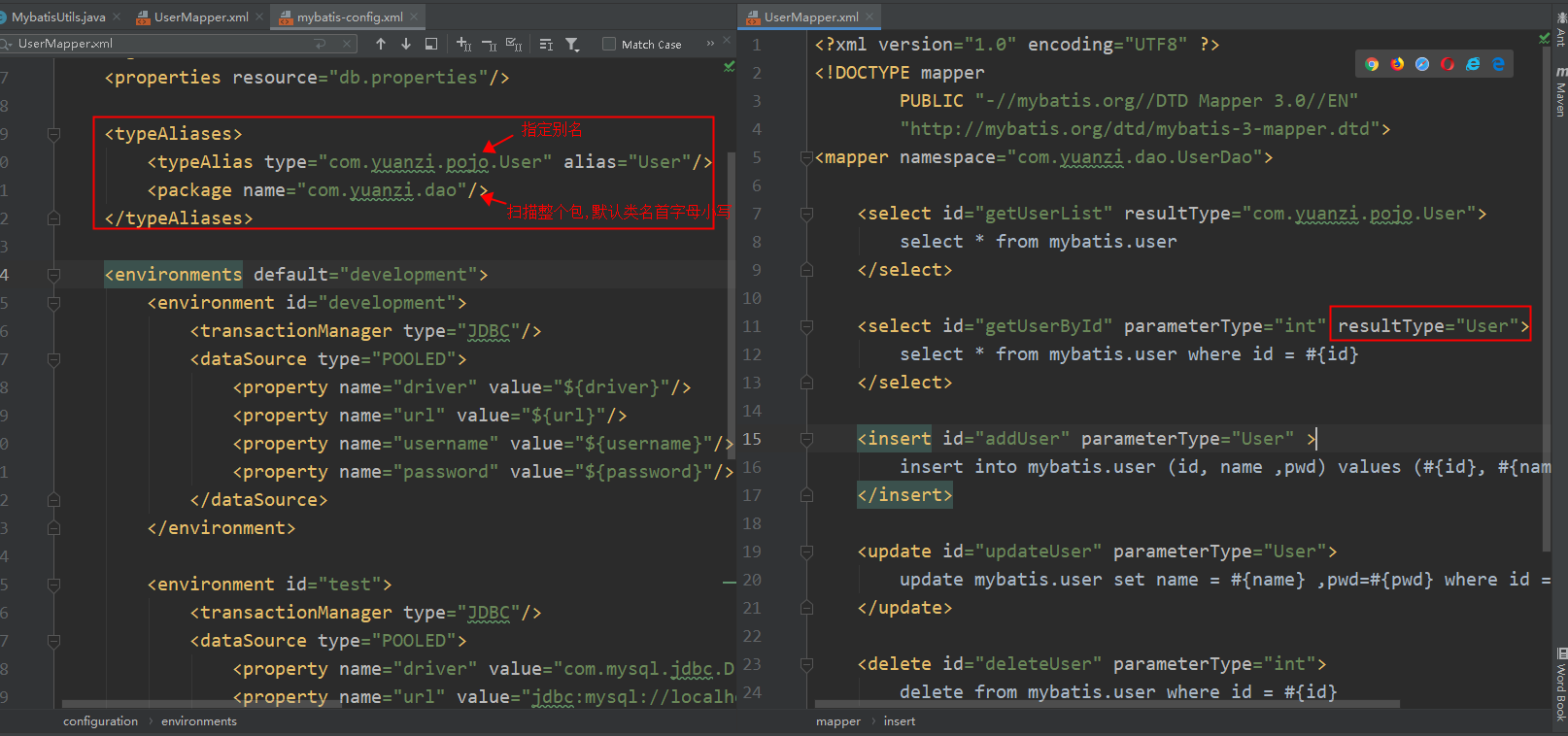Fold the updateUser update block
Screen dimensions: 1568x736
806,552
